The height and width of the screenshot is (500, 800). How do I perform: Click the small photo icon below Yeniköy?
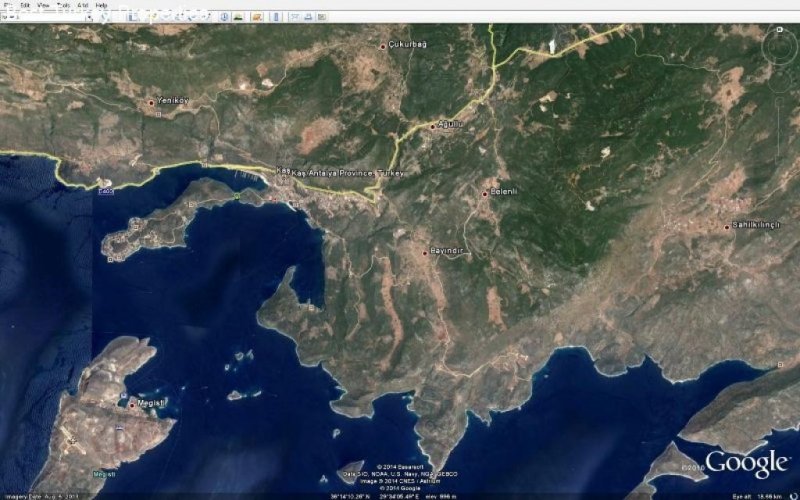159,115
